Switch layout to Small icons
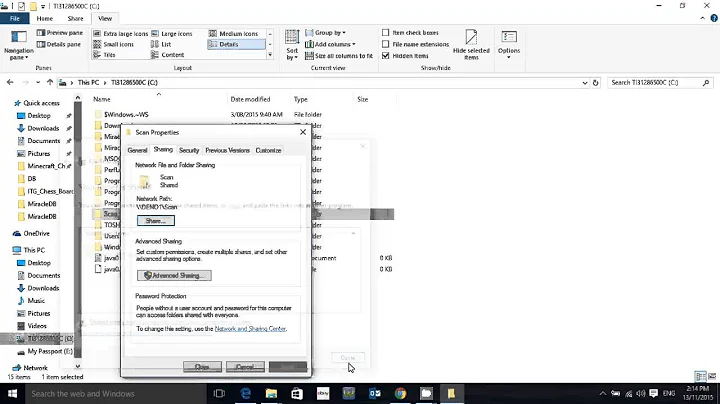The width and height of the screenshot is (720, 404). (113, 44)
